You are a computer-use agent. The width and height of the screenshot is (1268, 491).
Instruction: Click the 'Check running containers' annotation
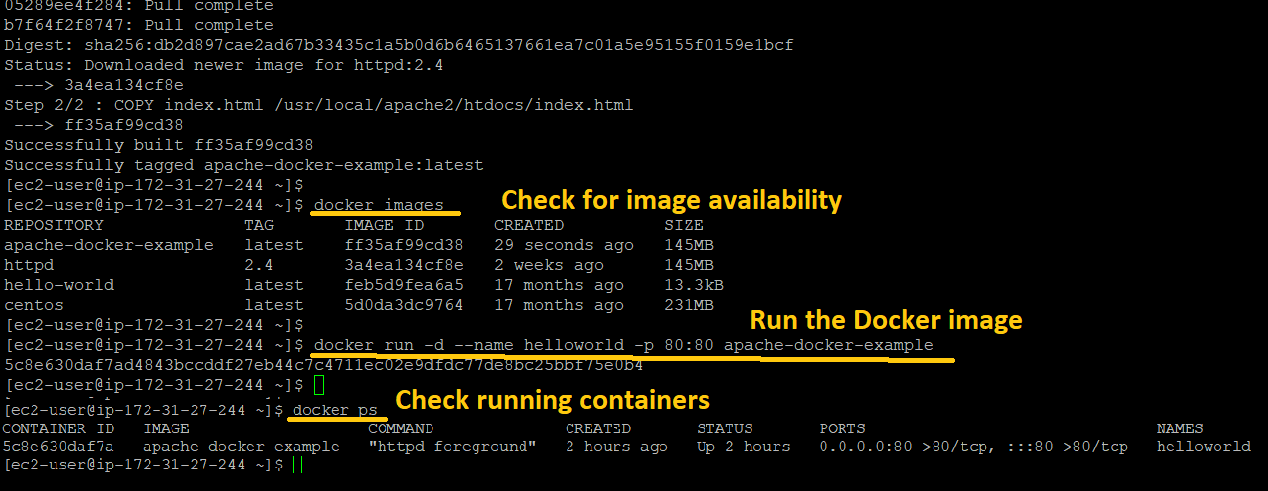click(552, 400)
